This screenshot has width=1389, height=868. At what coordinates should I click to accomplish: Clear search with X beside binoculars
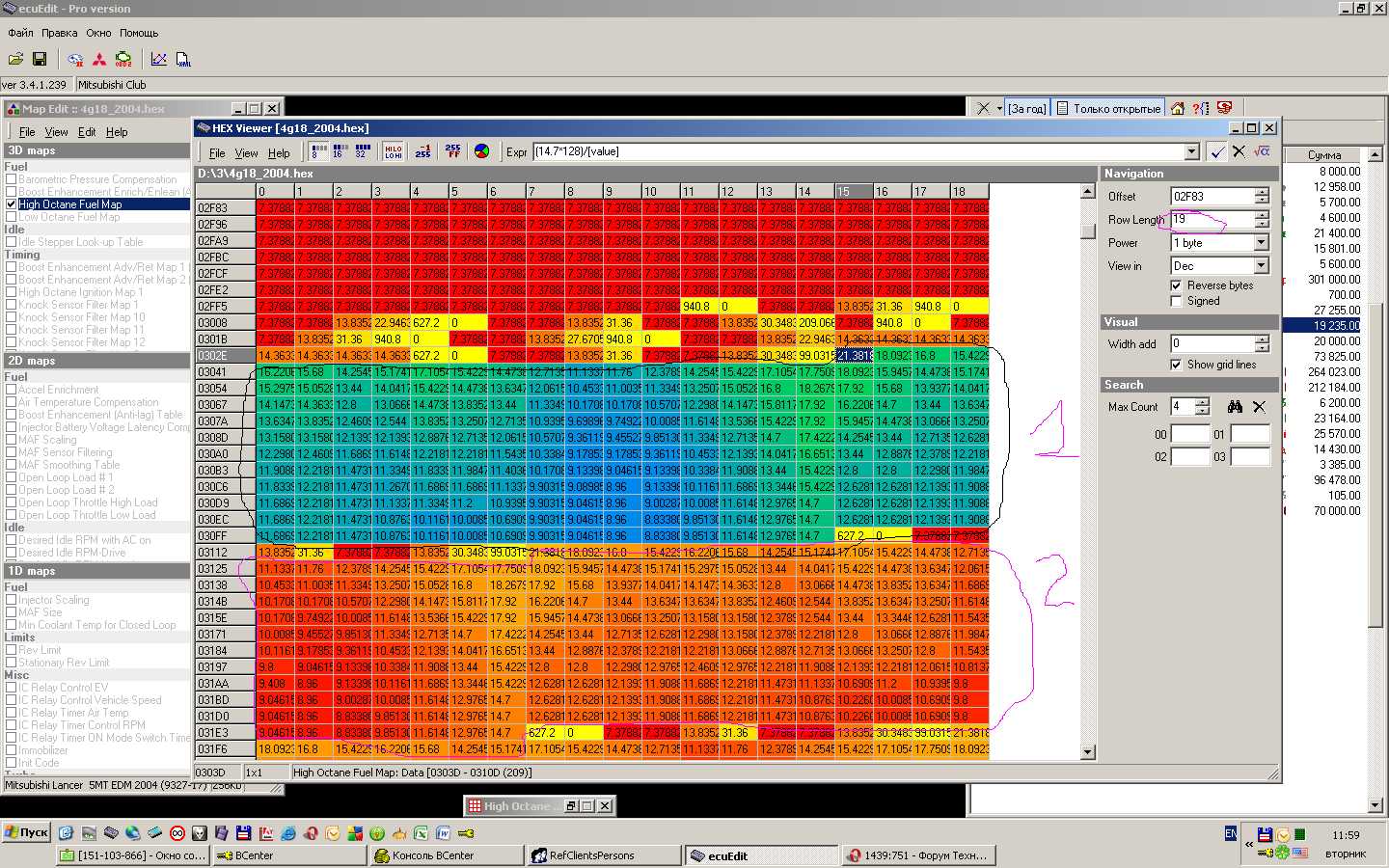pos(1259,407)
